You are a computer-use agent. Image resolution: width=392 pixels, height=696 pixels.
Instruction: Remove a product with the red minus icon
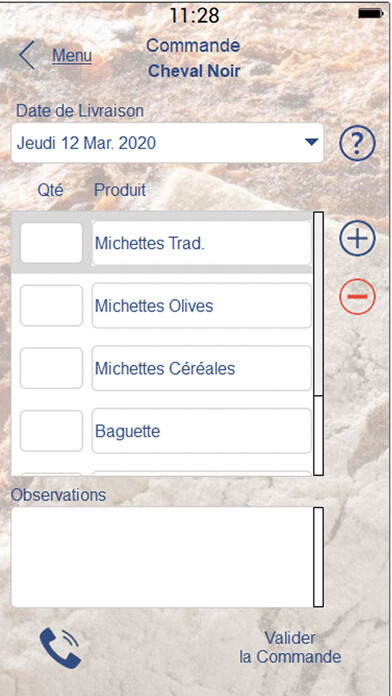[x=357, y=297]
